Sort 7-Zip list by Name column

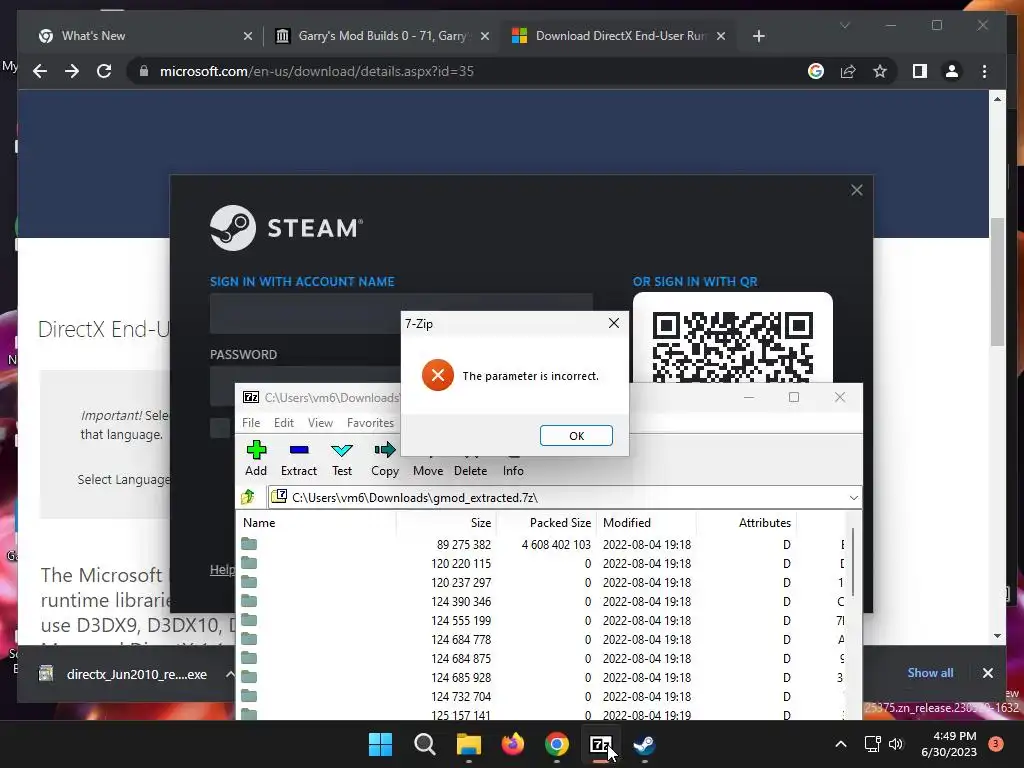[316, 522]
